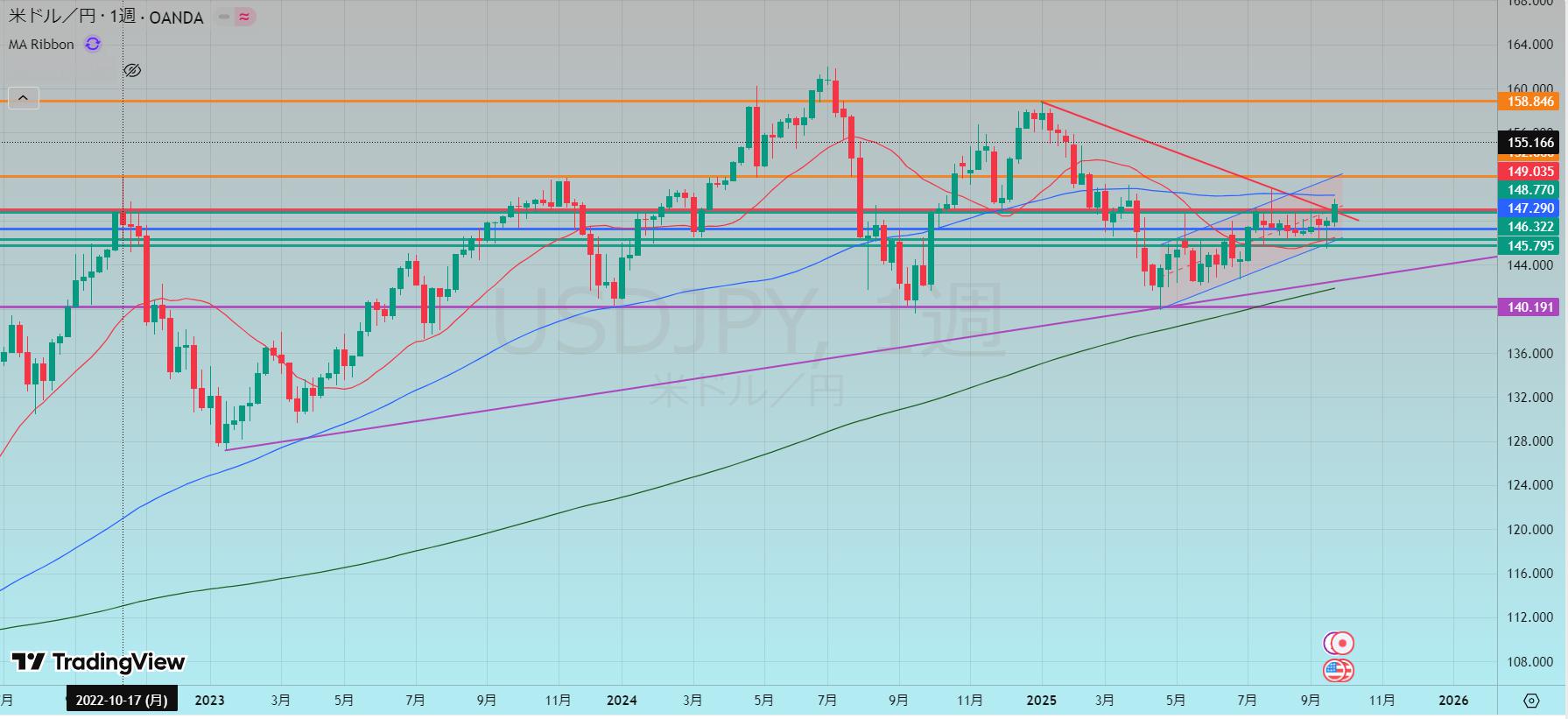Image resolution: width=1568 pixels, height=719 pixels.
Task: Click the pink approximate-sign data status icon
Action: (245, 18)
